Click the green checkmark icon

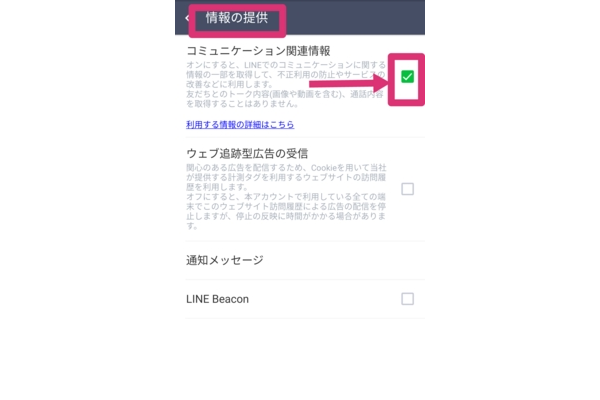click(x=407, y=77)
